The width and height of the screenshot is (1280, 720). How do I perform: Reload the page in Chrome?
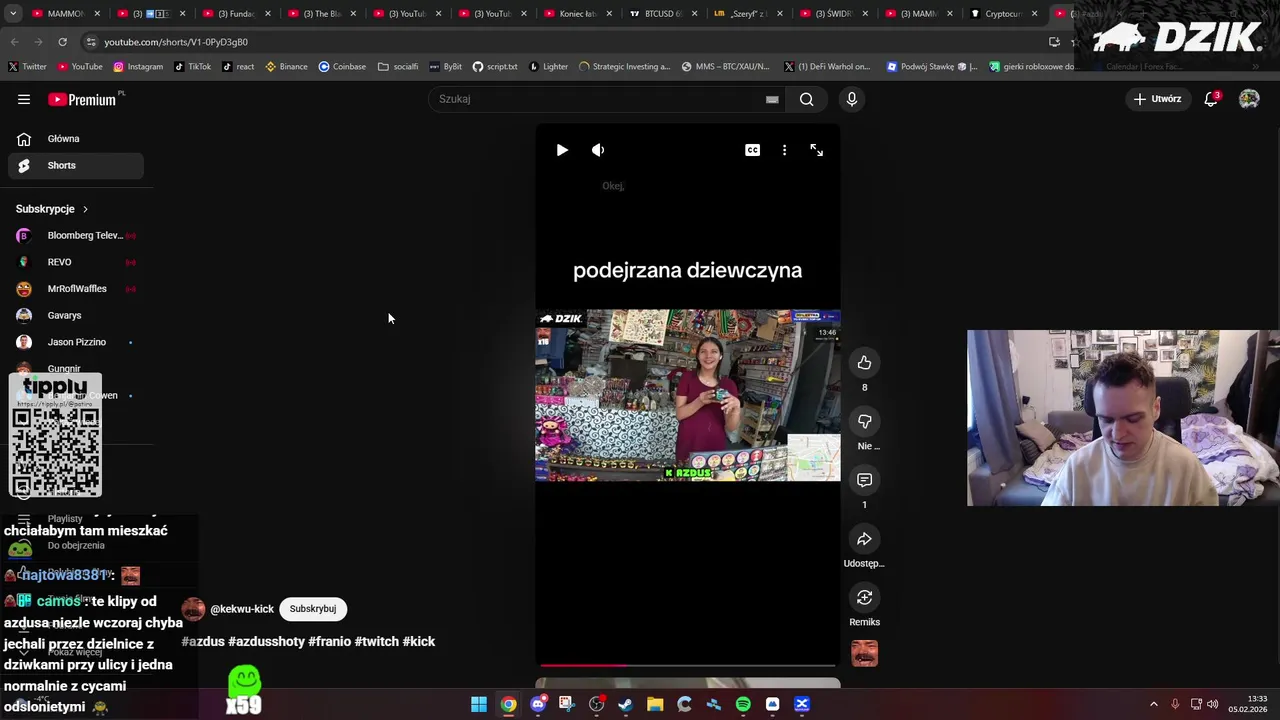point(62,42)
